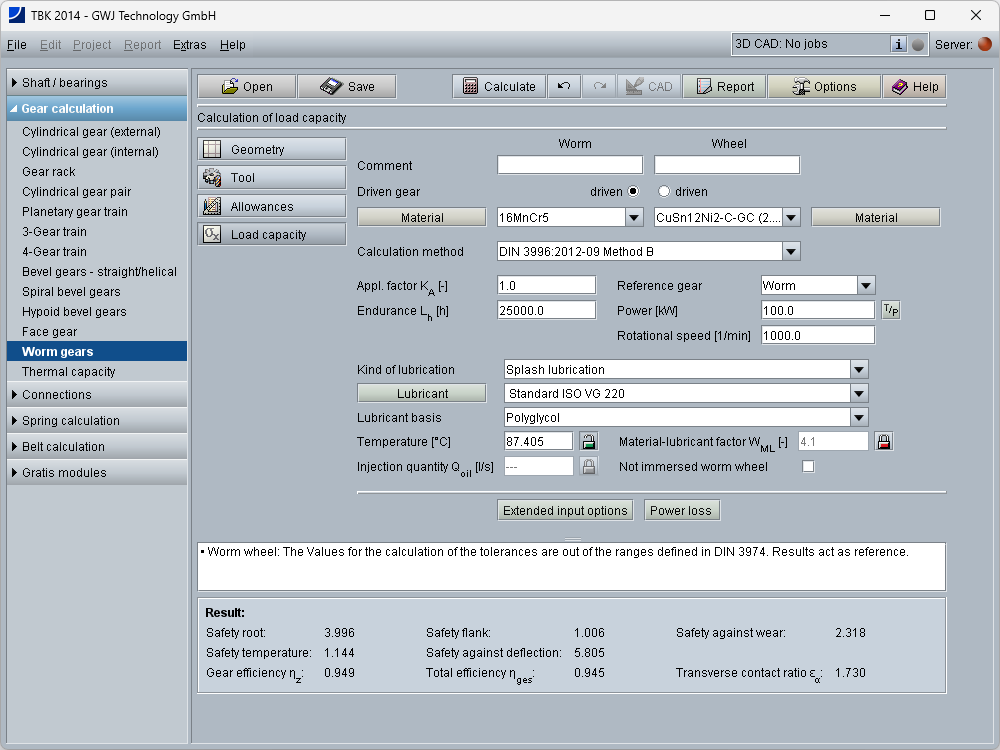
Task: Open the Reference gear dropdown
Action: pos(866,286)
